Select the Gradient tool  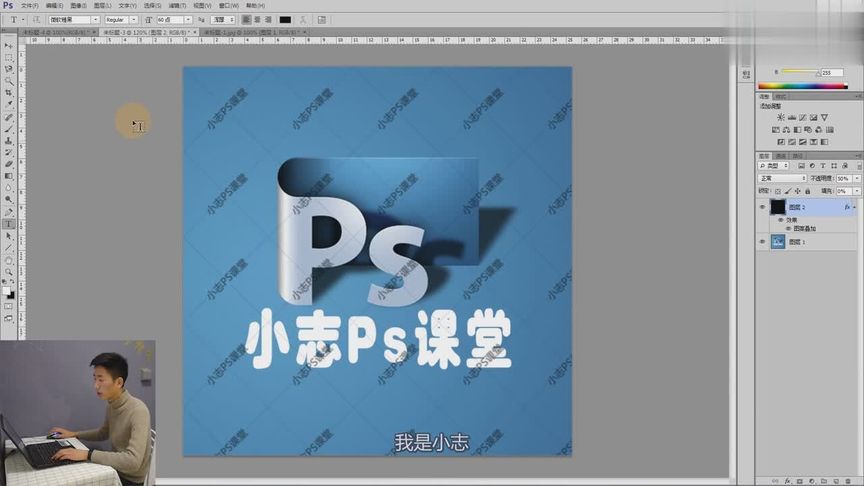(x=8, y=176)
